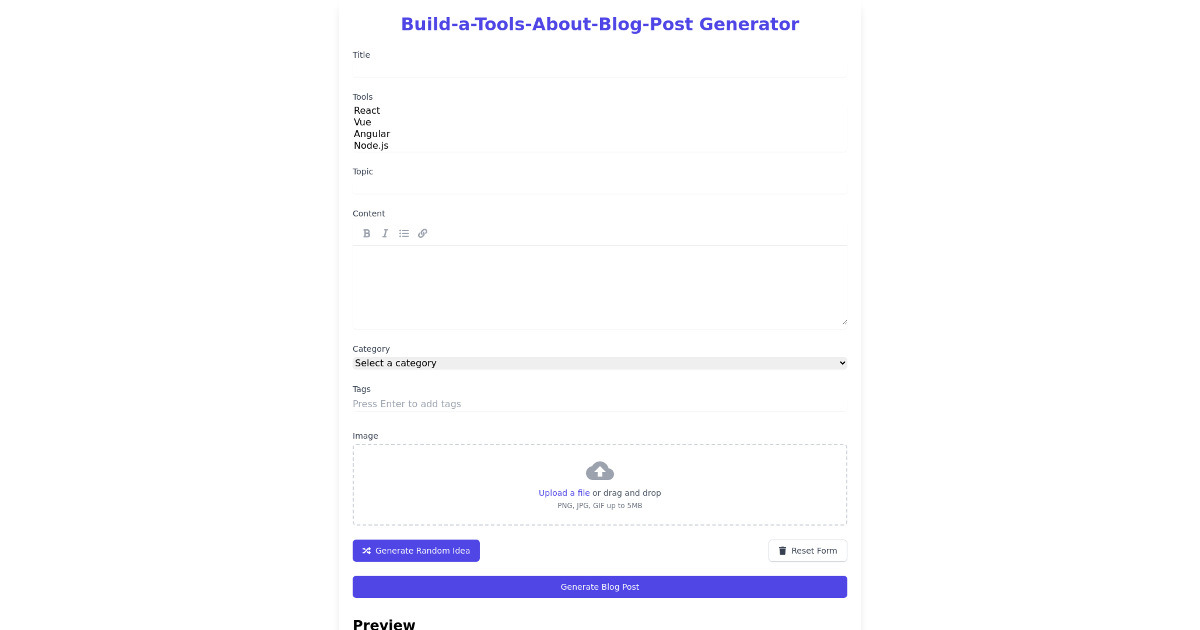1200x630 pixels.
Task: Click the trash icon inside Reset Form
Action: (783, 550)
